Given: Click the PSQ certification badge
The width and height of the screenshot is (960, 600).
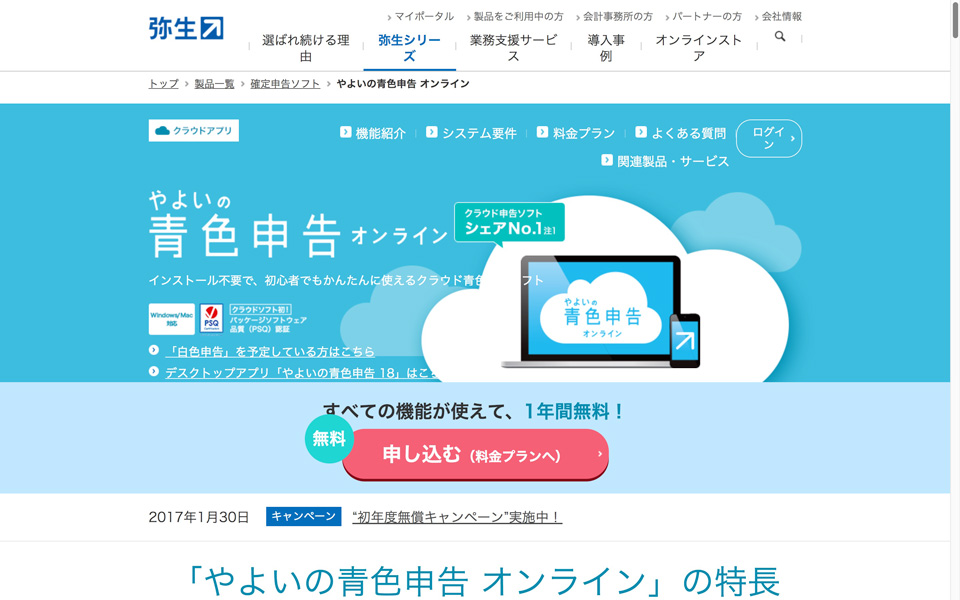Looking at the screenshot, I should pyautogui.click(x=211, y=319).
